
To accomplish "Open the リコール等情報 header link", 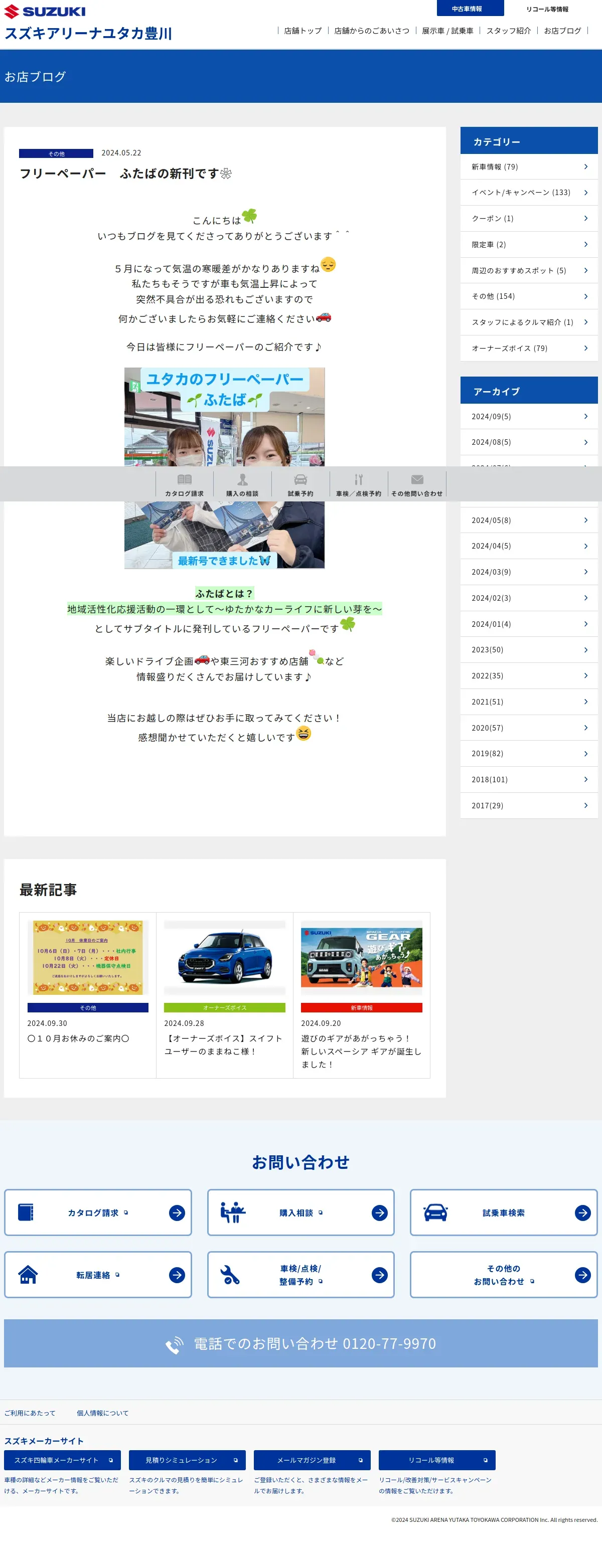I will pos(547,9).
